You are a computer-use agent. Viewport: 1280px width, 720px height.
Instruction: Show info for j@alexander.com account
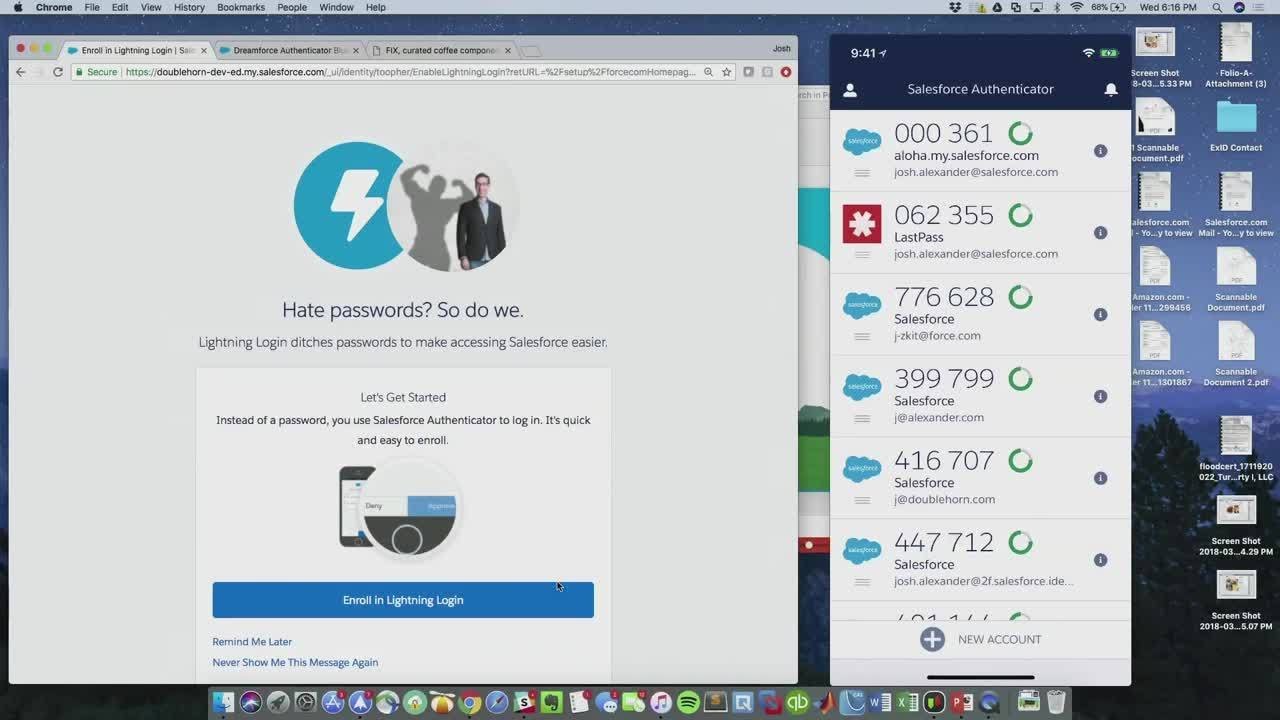coord(1100,397)
